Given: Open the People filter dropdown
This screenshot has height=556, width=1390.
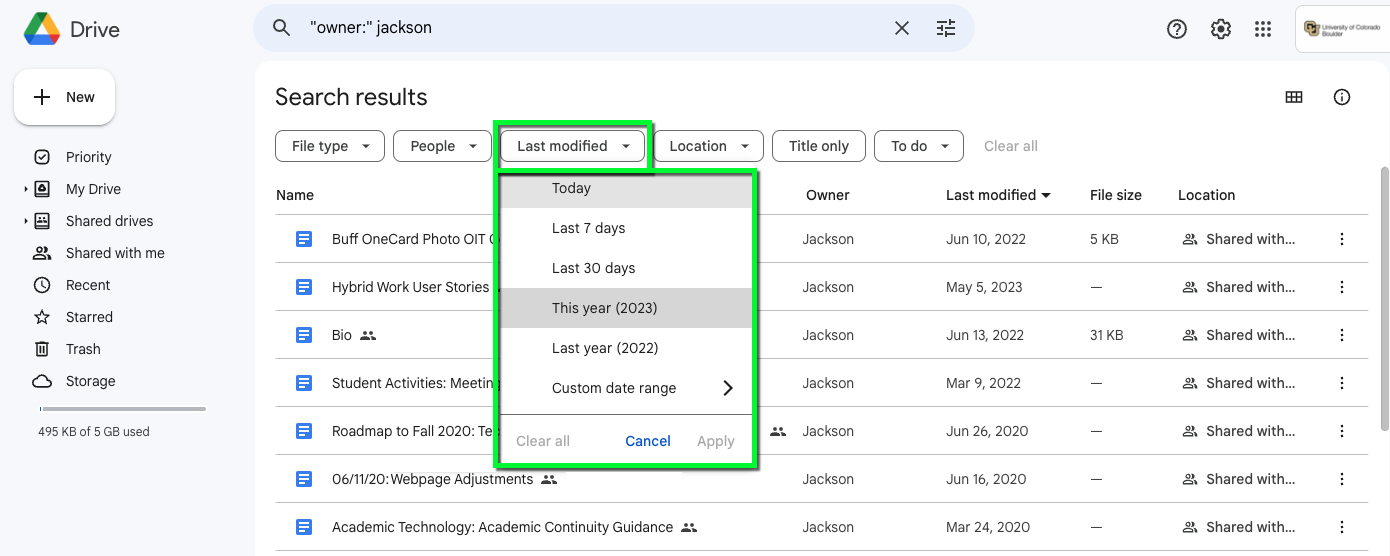Looking at the screenshot, I should tap(442, 146).
